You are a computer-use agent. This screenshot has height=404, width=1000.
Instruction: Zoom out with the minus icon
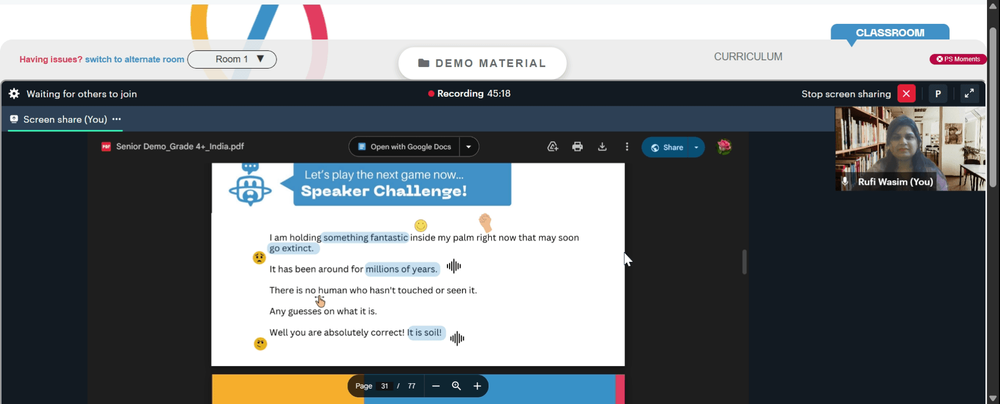(x=436, y=386)
